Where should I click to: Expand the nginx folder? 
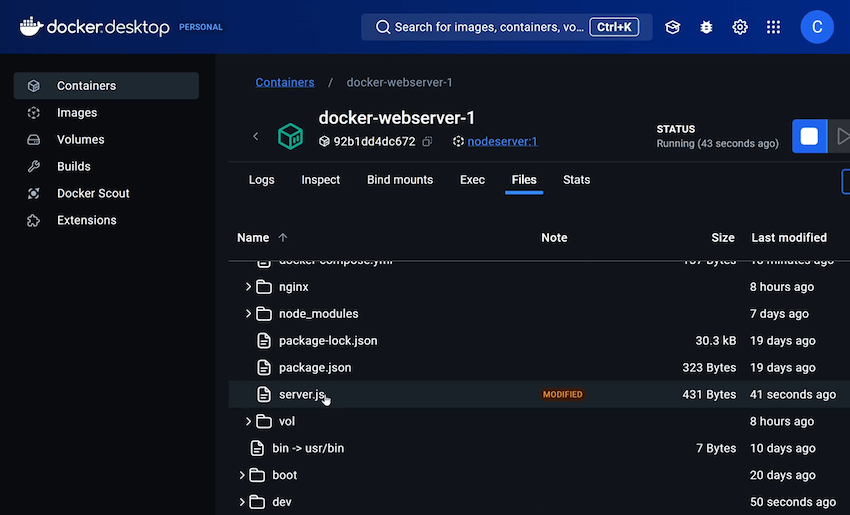[248, 287]
